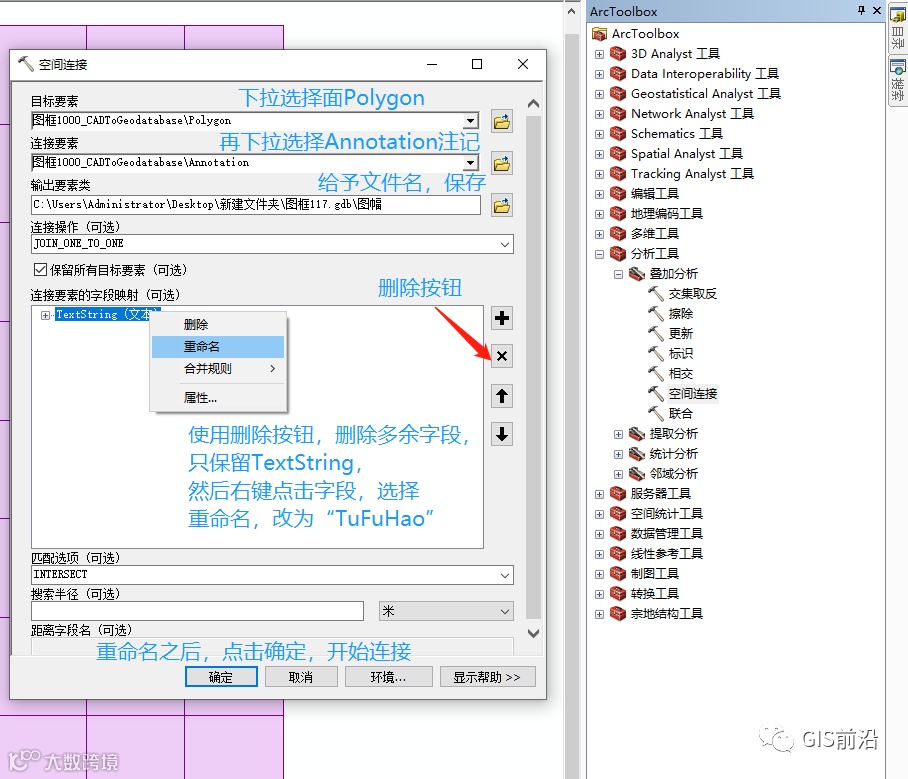Click the dialog's vertical scrollbar thumb
The width and height of the screenshot is (908, 779).
(533, 367)
